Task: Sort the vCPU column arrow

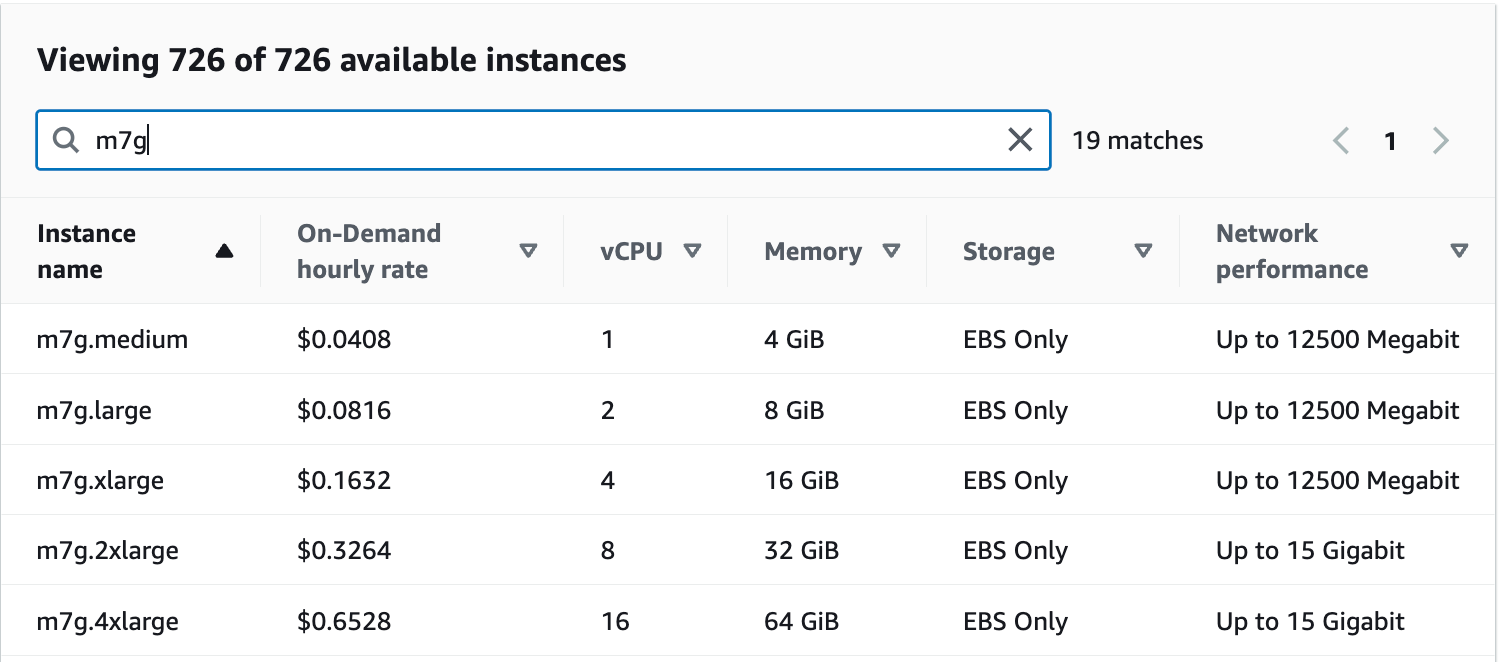Action: pyautogui.click(x=692, y=252)
